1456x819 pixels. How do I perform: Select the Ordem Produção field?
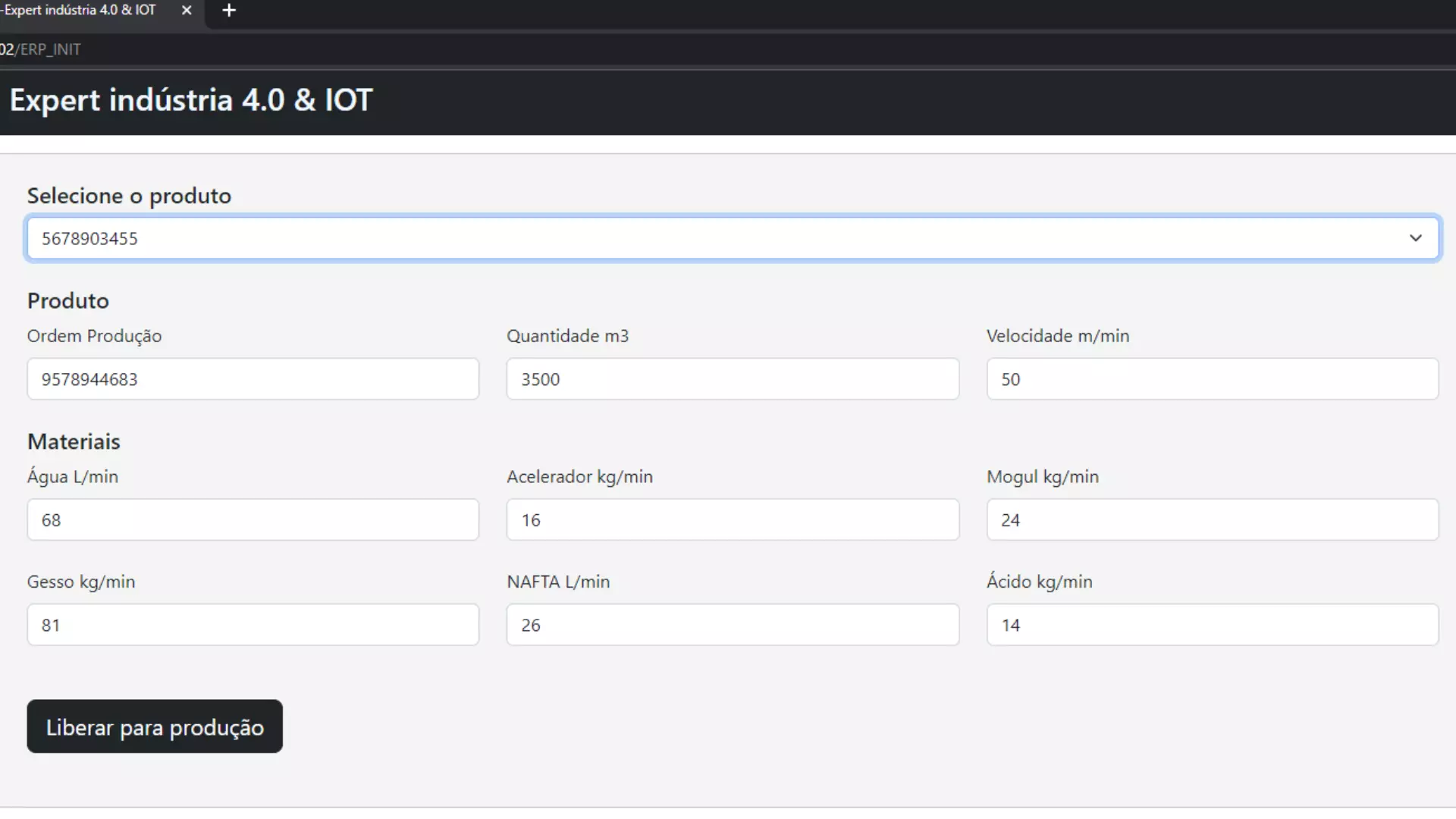(253, 379)
